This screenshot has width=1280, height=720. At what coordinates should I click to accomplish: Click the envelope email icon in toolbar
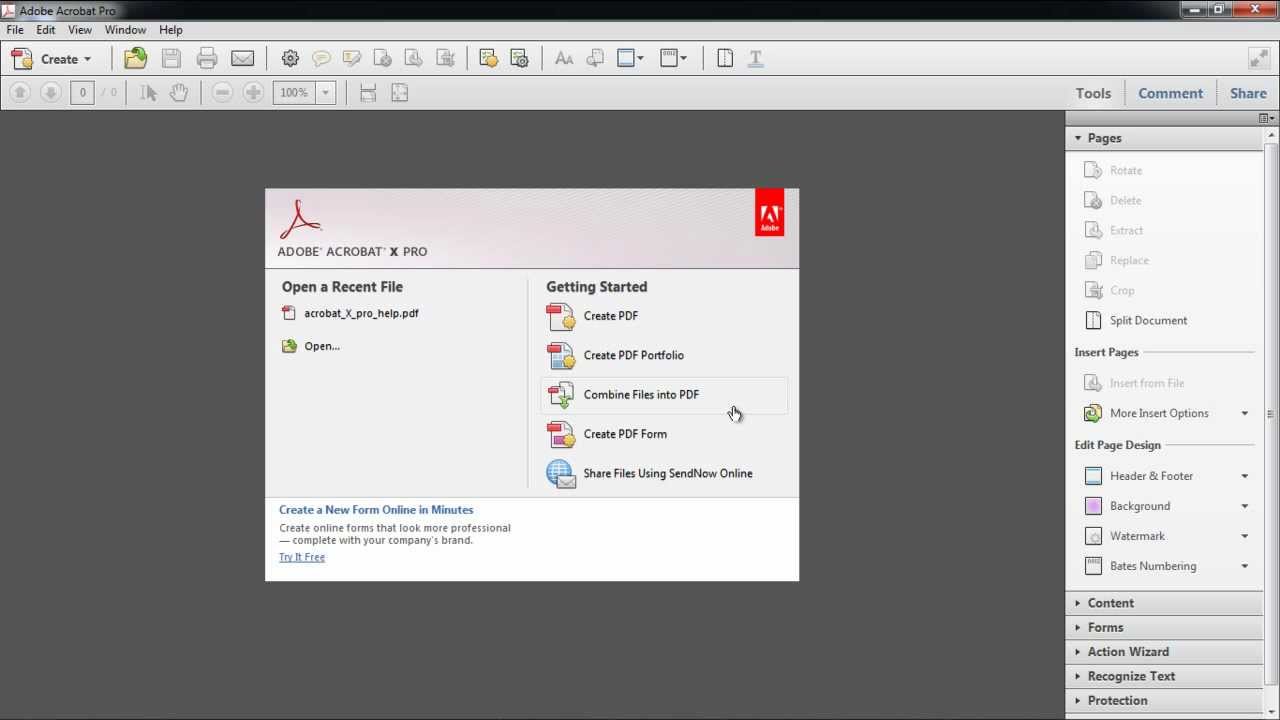tap(243, 58)
